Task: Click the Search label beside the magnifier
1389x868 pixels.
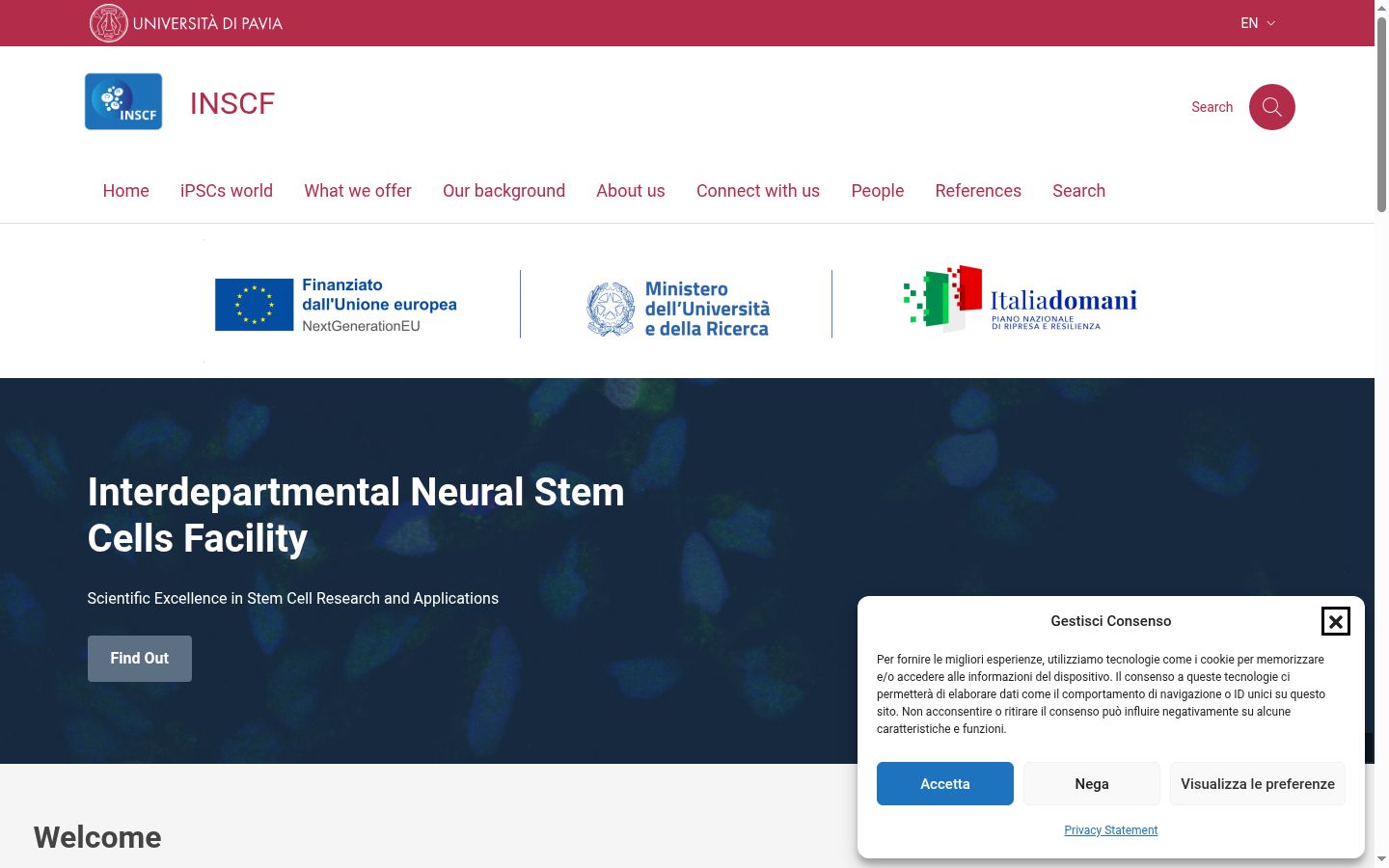Action: [1212, 107]
